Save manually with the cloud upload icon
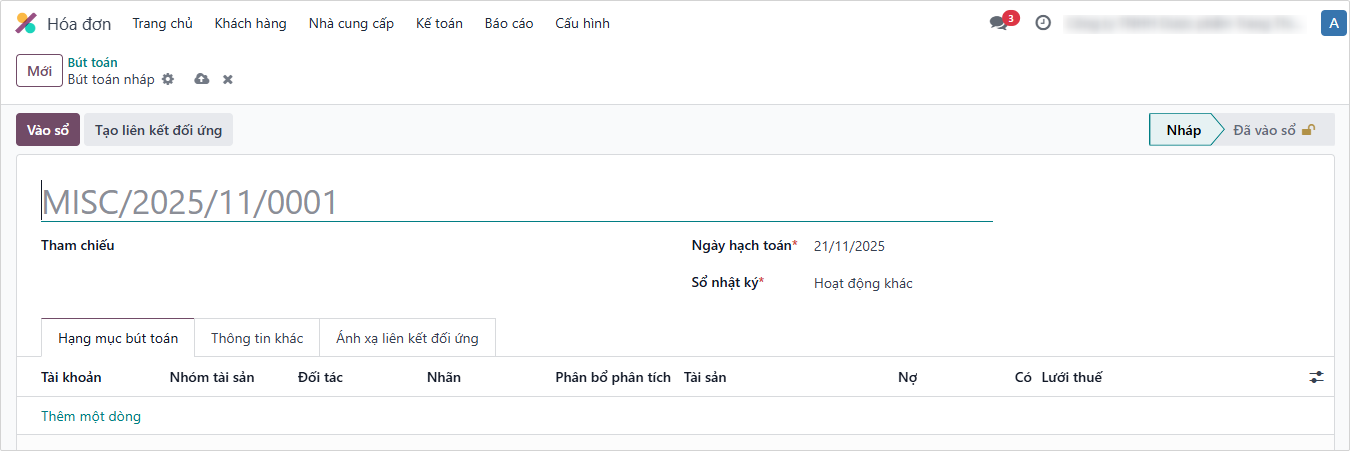This screenshot has height=451, width=1350. click(201, 79)
